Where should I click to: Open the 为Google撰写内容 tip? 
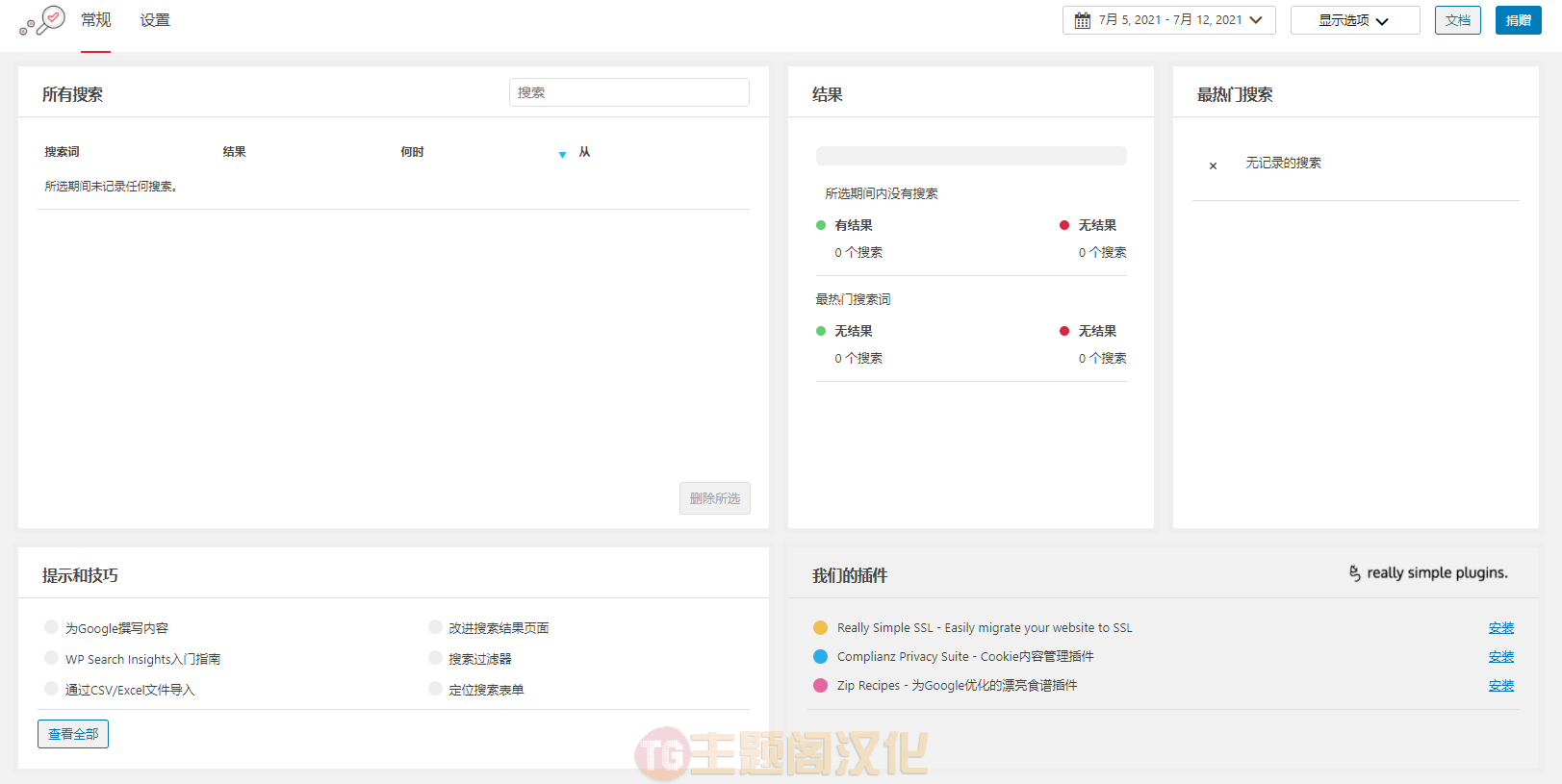tap(116, 628)
